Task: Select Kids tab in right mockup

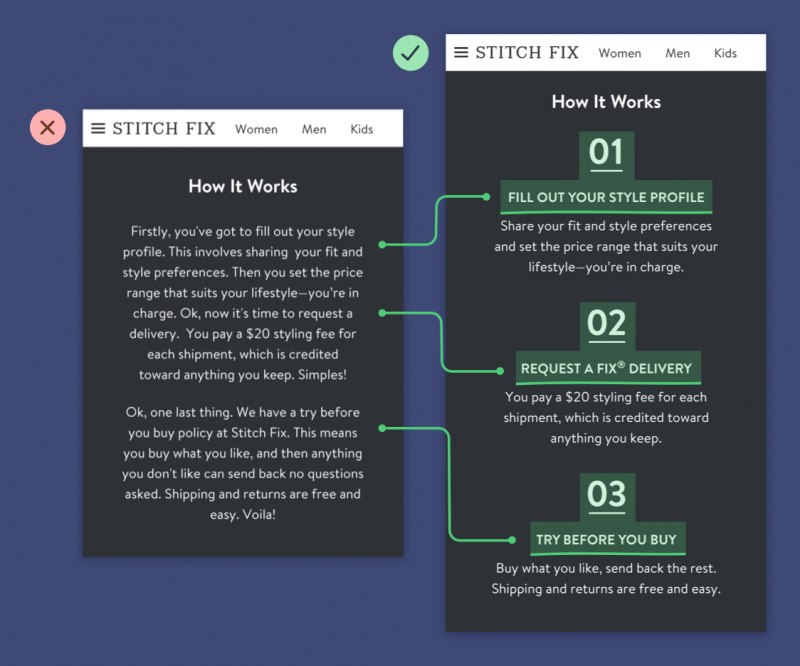Action: tap(725, 53)
